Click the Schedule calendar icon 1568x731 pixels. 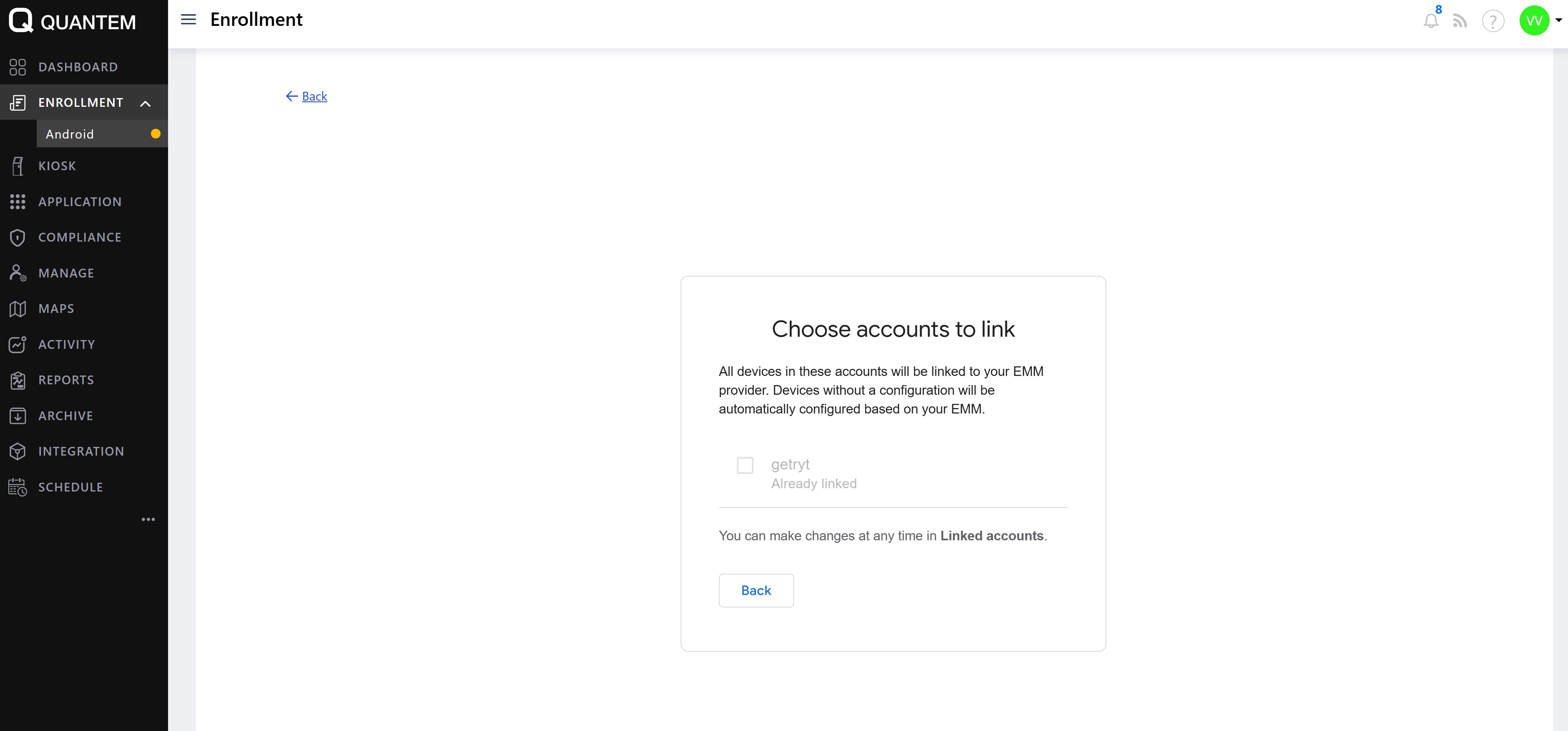pos(18,487)
